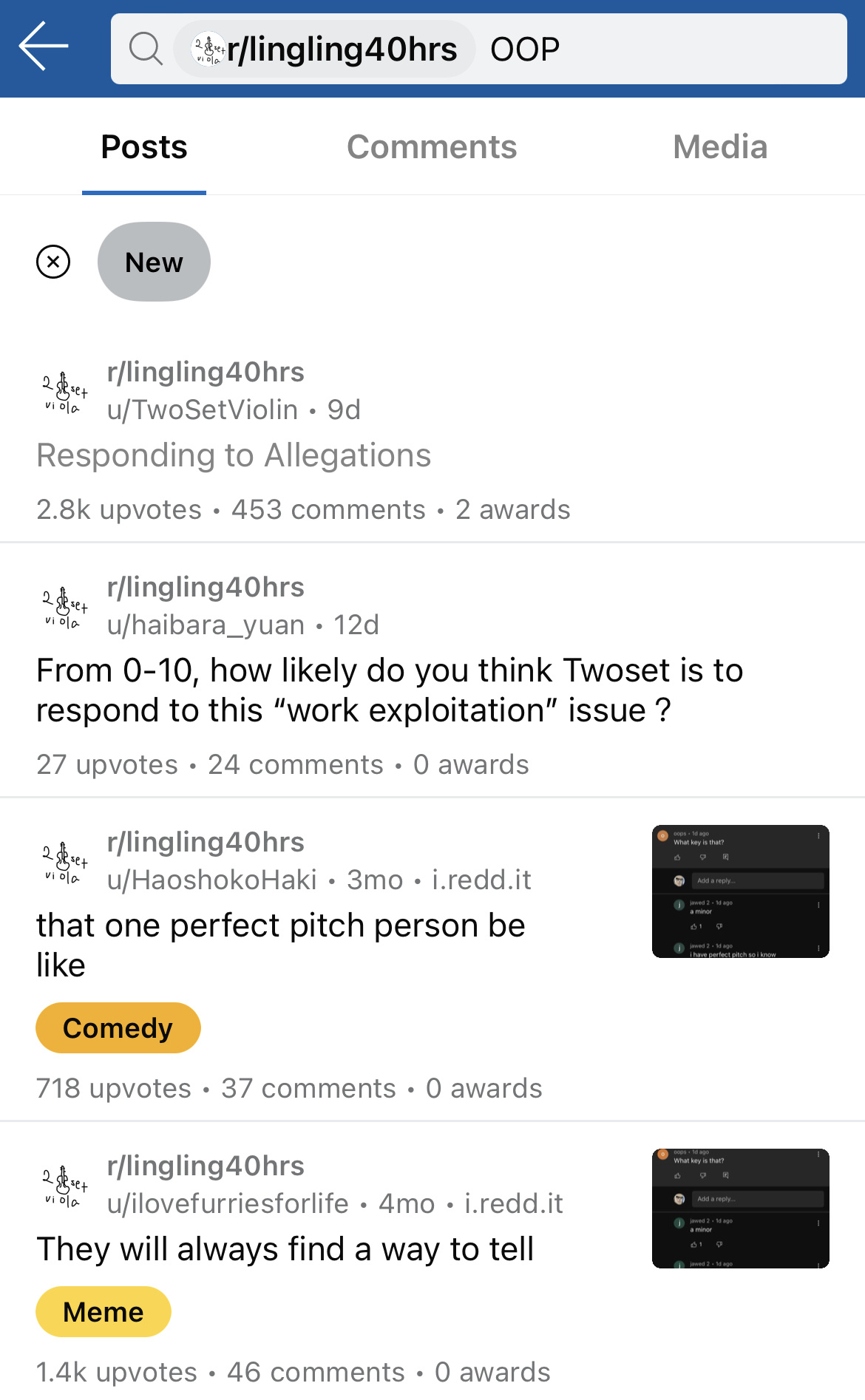Open the Responding to Allegations post
865x1400 pixels.
pos(234,455)
